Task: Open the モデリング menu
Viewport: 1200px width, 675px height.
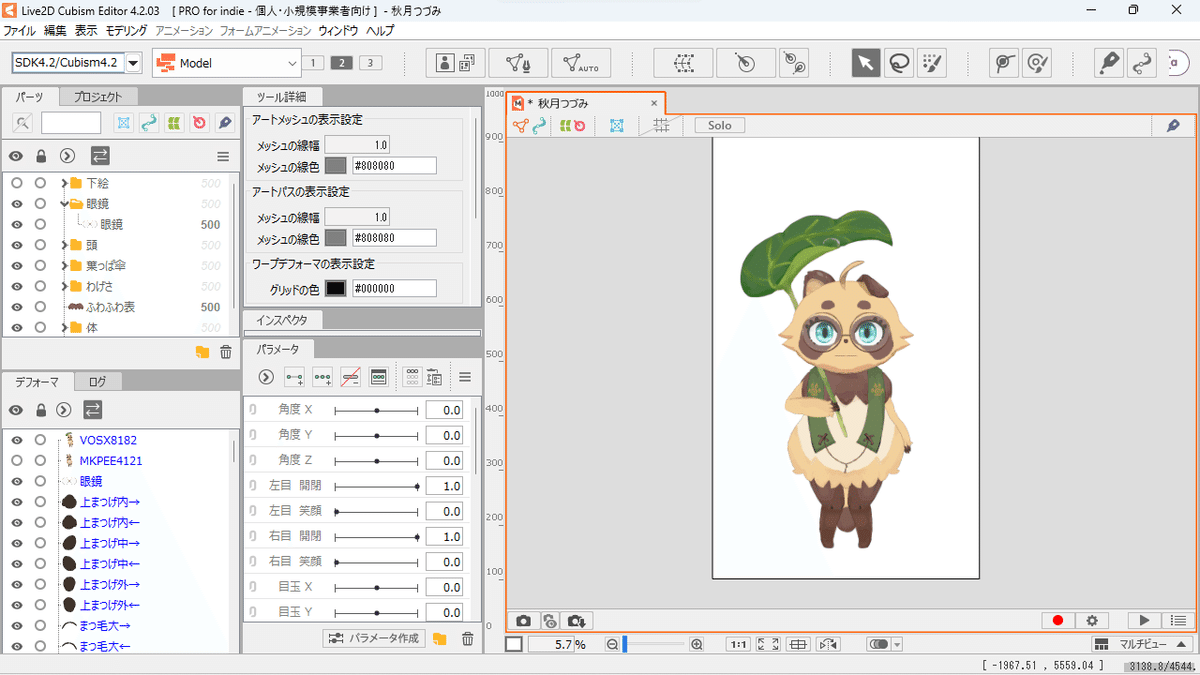Action: point(126,31)
